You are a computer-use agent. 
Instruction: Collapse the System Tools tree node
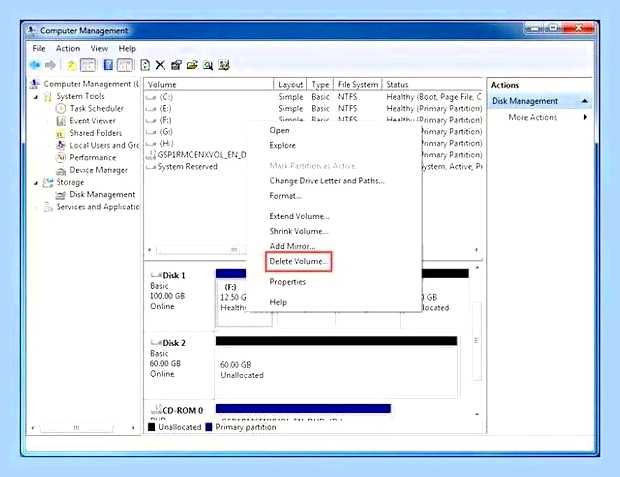click(x=36, y=97)
